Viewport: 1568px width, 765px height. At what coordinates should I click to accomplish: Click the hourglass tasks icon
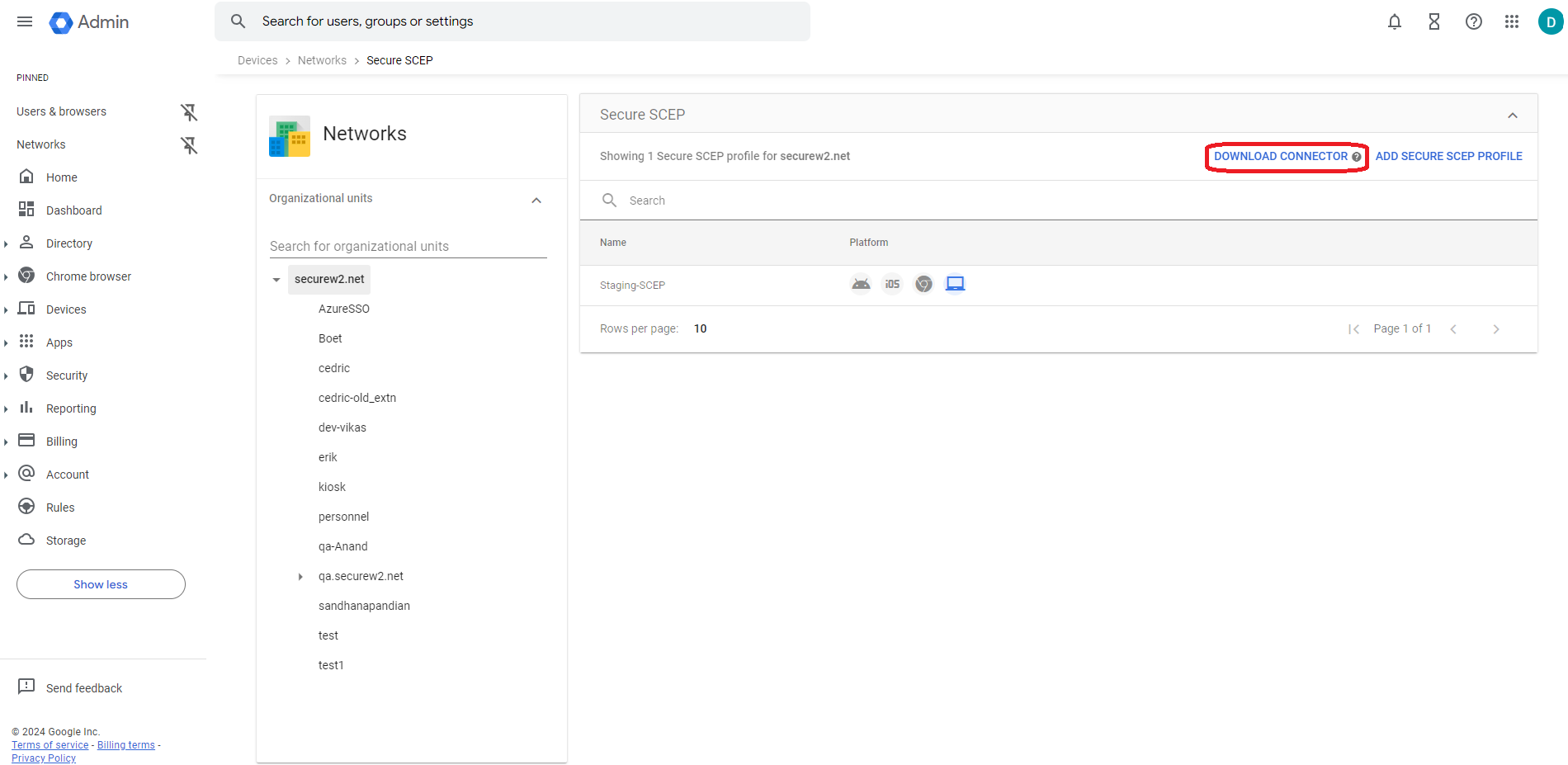(x=1433, y=22)
